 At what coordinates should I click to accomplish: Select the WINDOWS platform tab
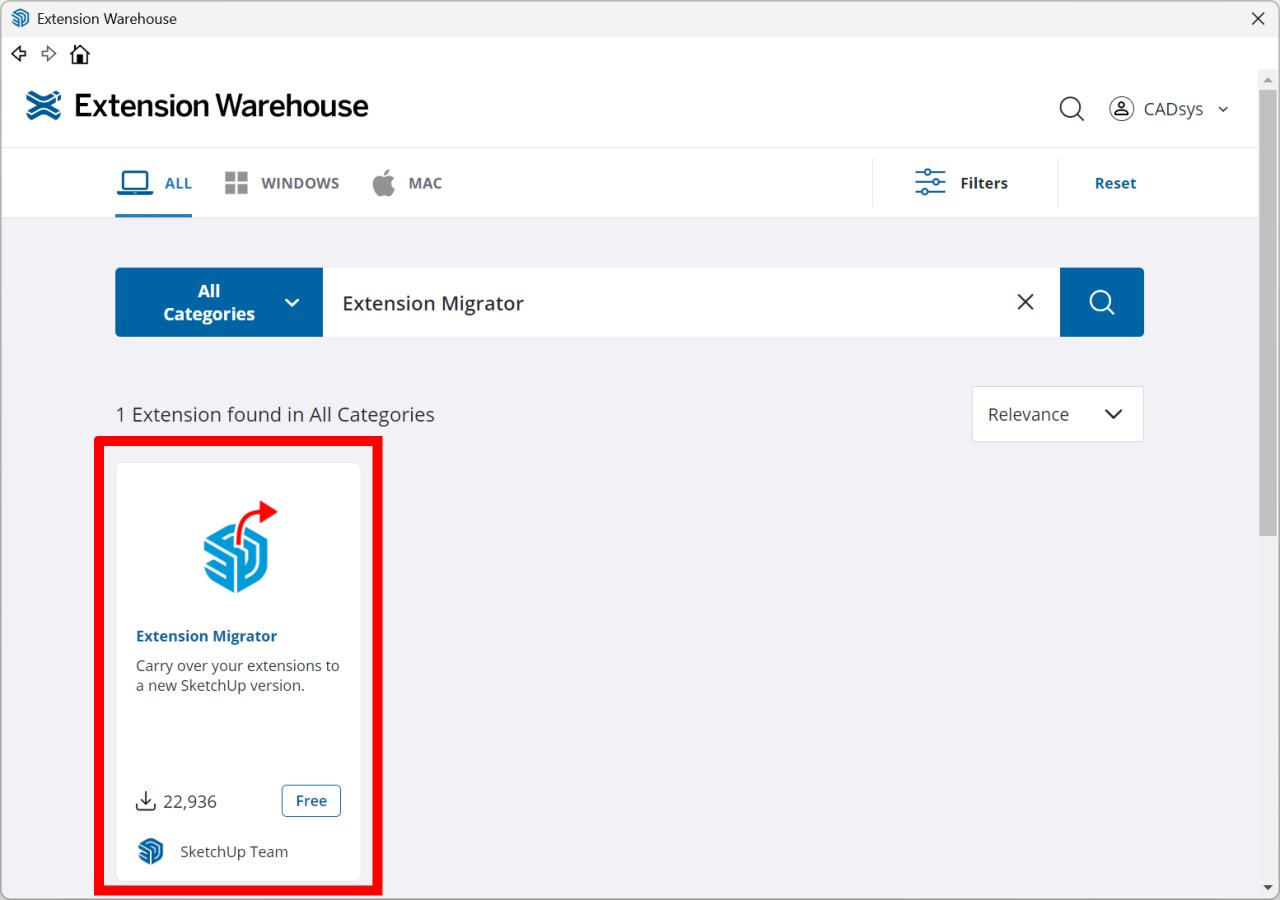coord(282,183)
